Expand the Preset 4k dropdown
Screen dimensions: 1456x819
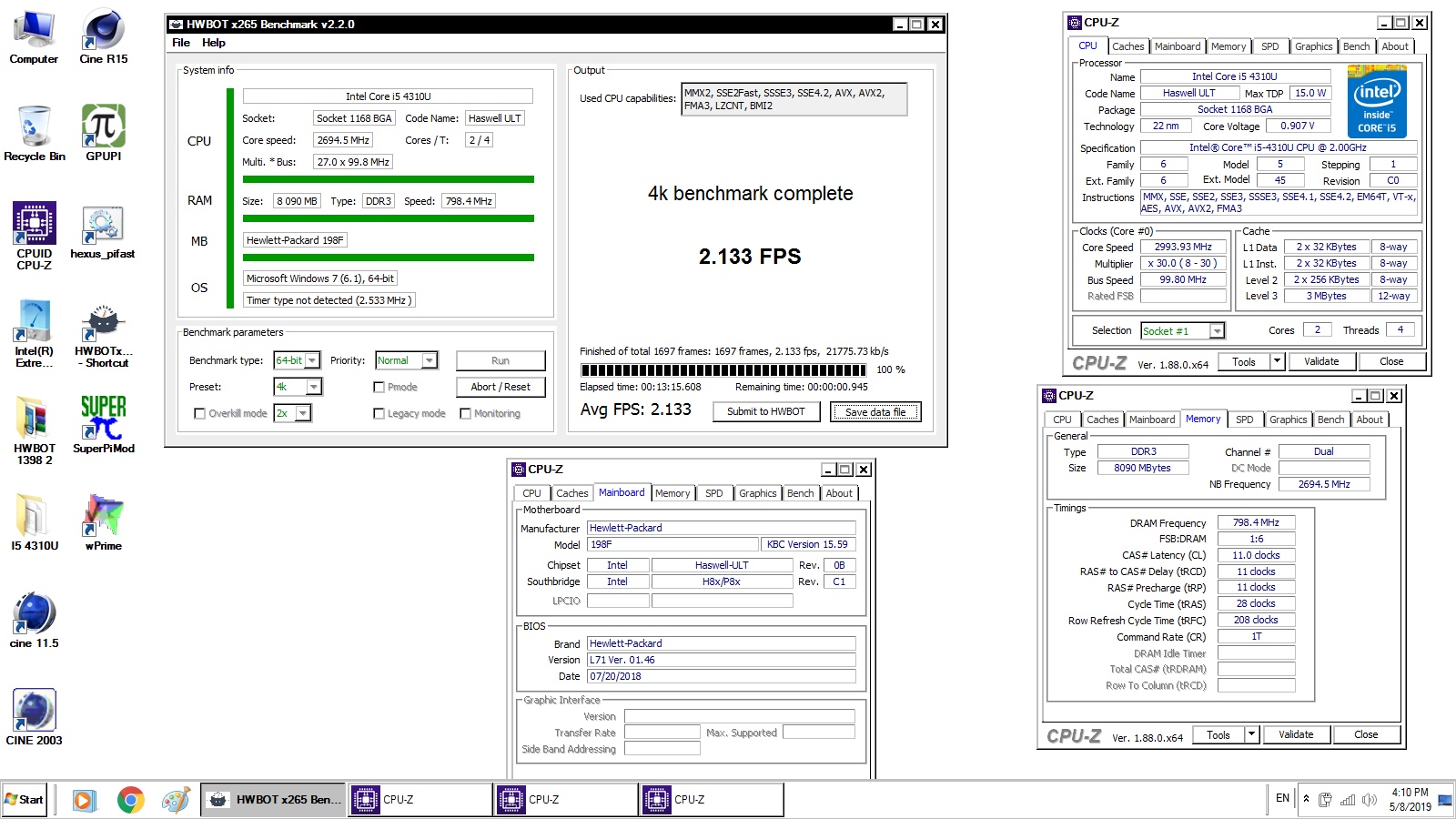pos(313,387)
